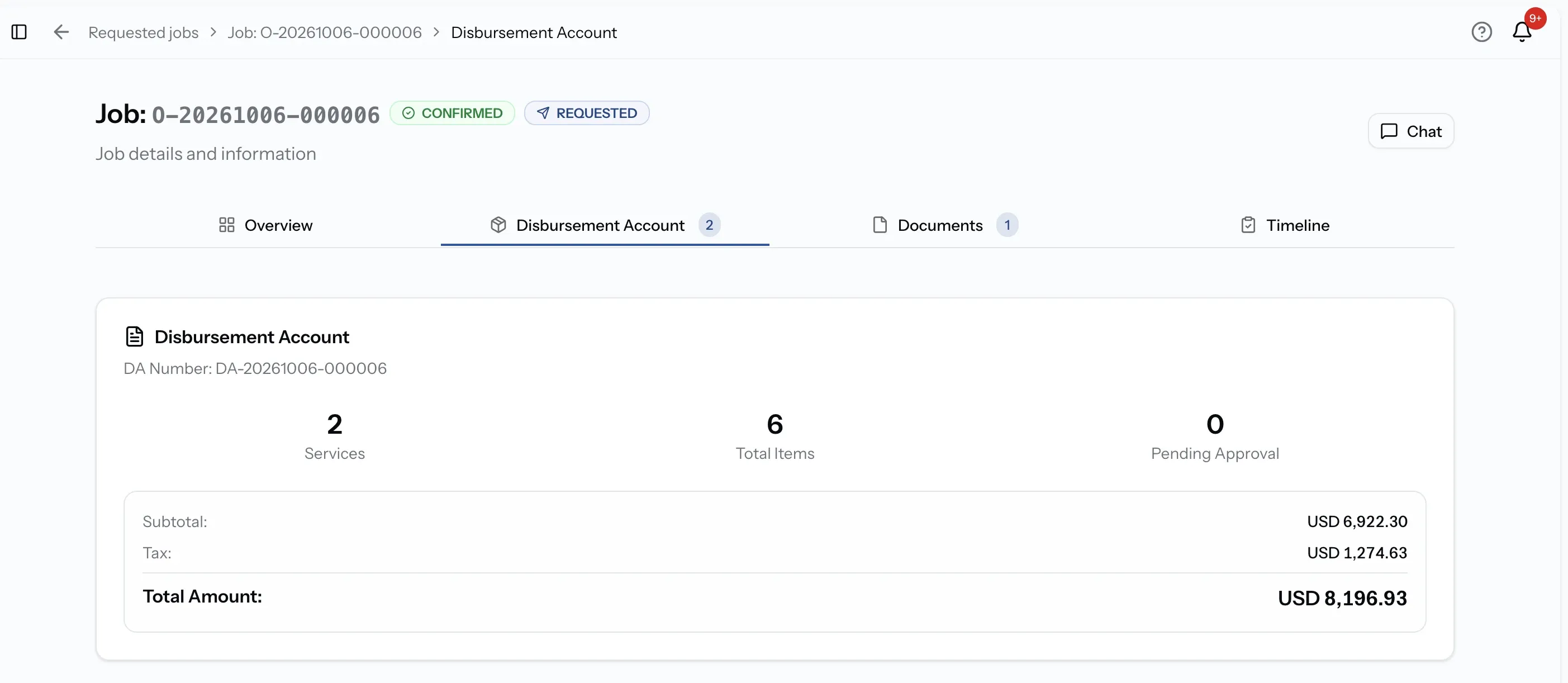Click the job number O-20261006-000006 heading
Screen dimensions: 1568x683
(265, 115)
